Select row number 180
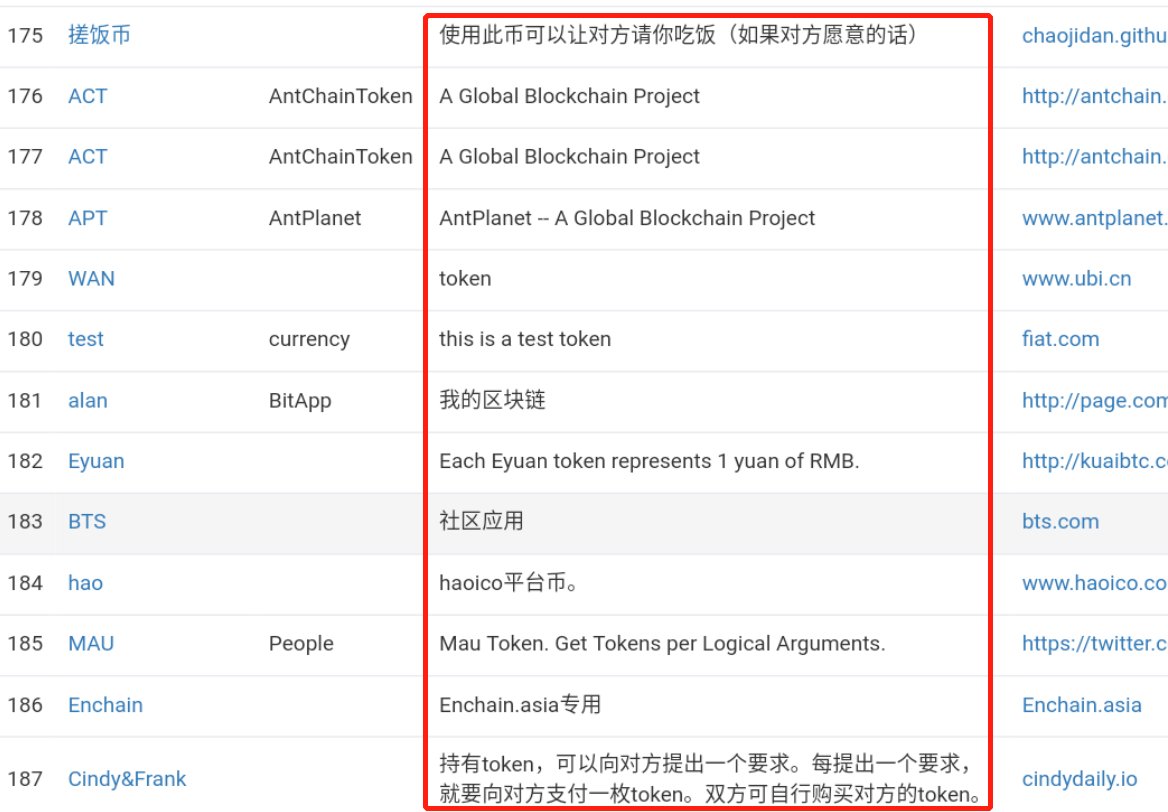 pos(25,339)
